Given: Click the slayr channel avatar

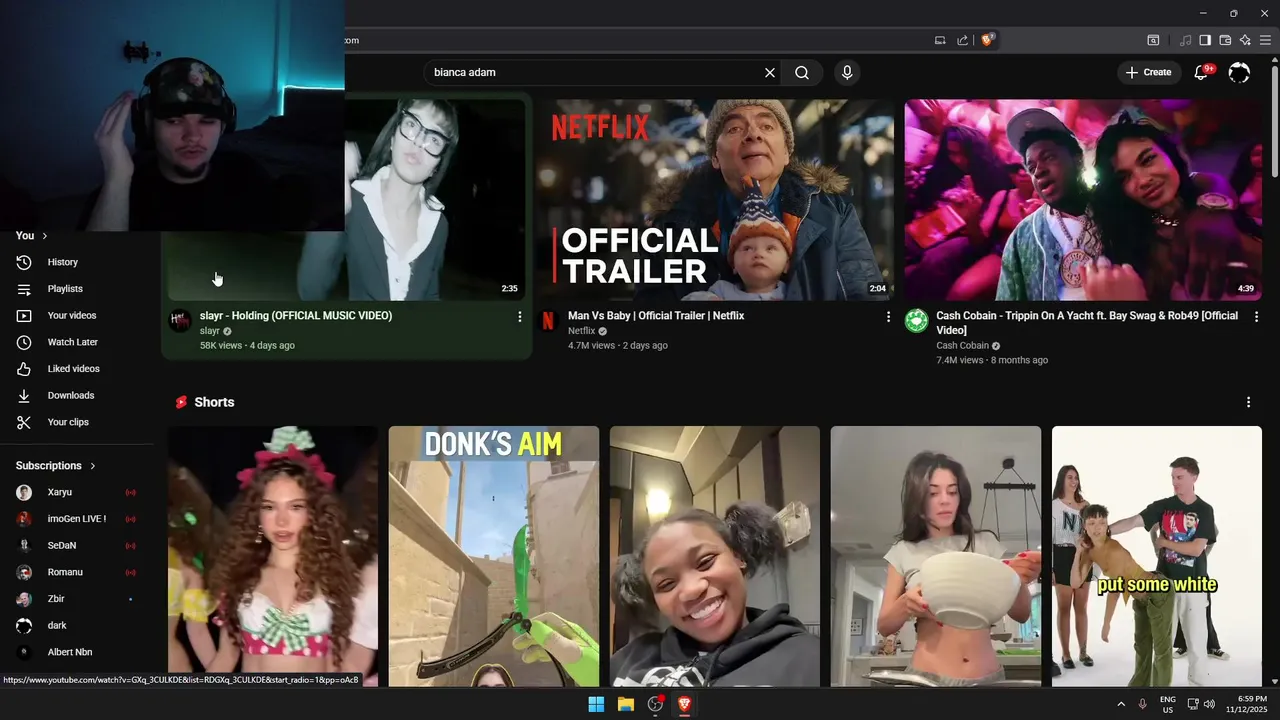Looking at the screenshot, I should point(180,321).
